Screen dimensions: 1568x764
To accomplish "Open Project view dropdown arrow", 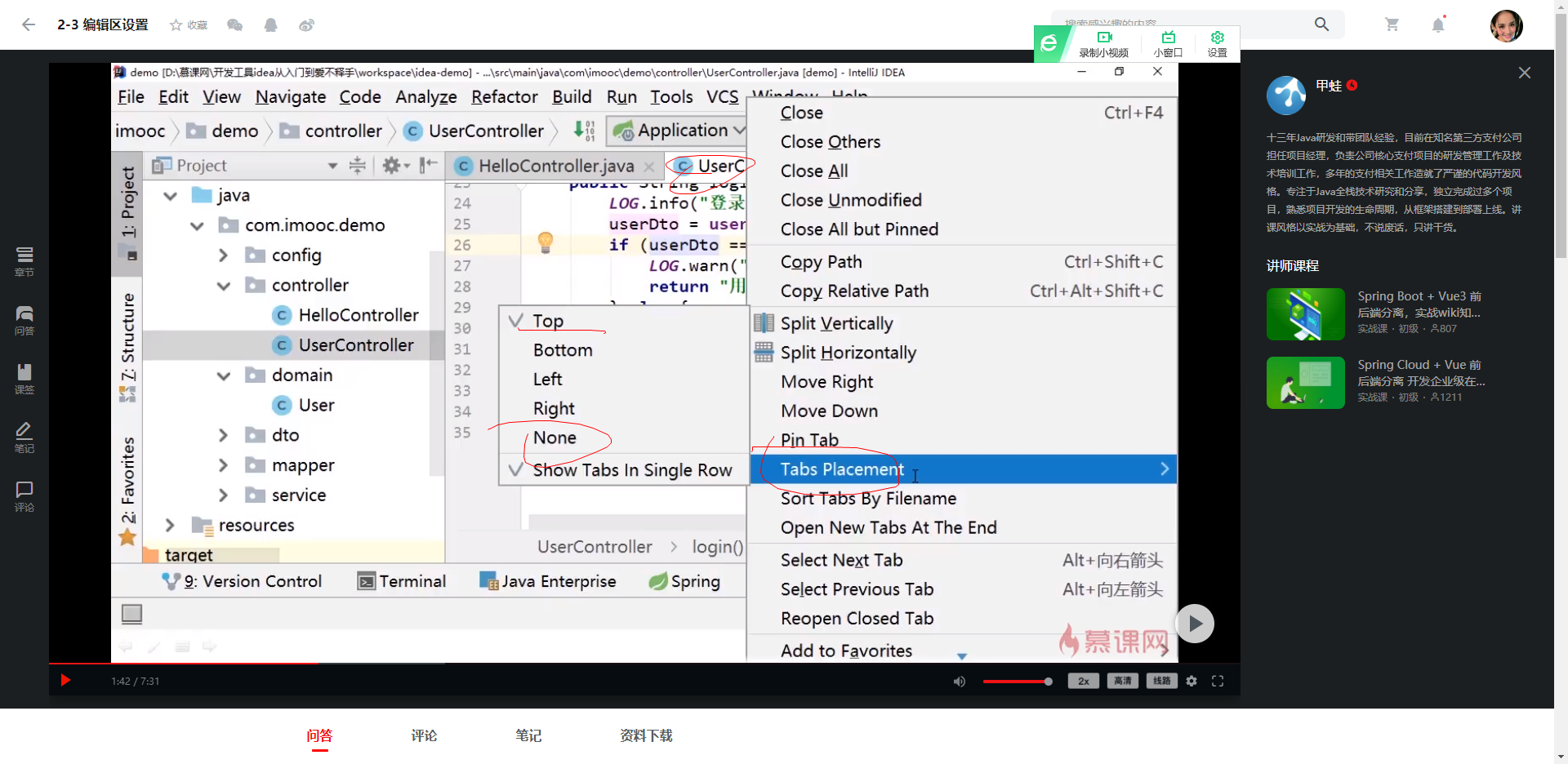I will (332, 166).
